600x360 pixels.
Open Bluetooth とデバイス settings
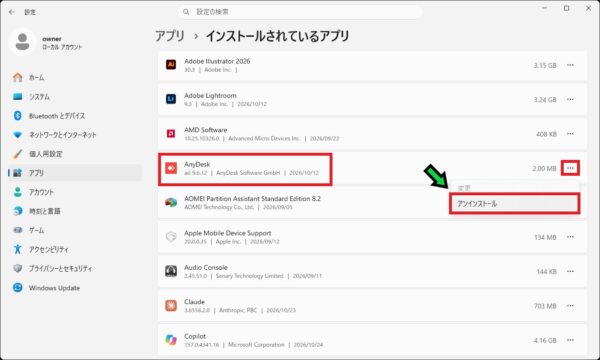click(75, 116)
